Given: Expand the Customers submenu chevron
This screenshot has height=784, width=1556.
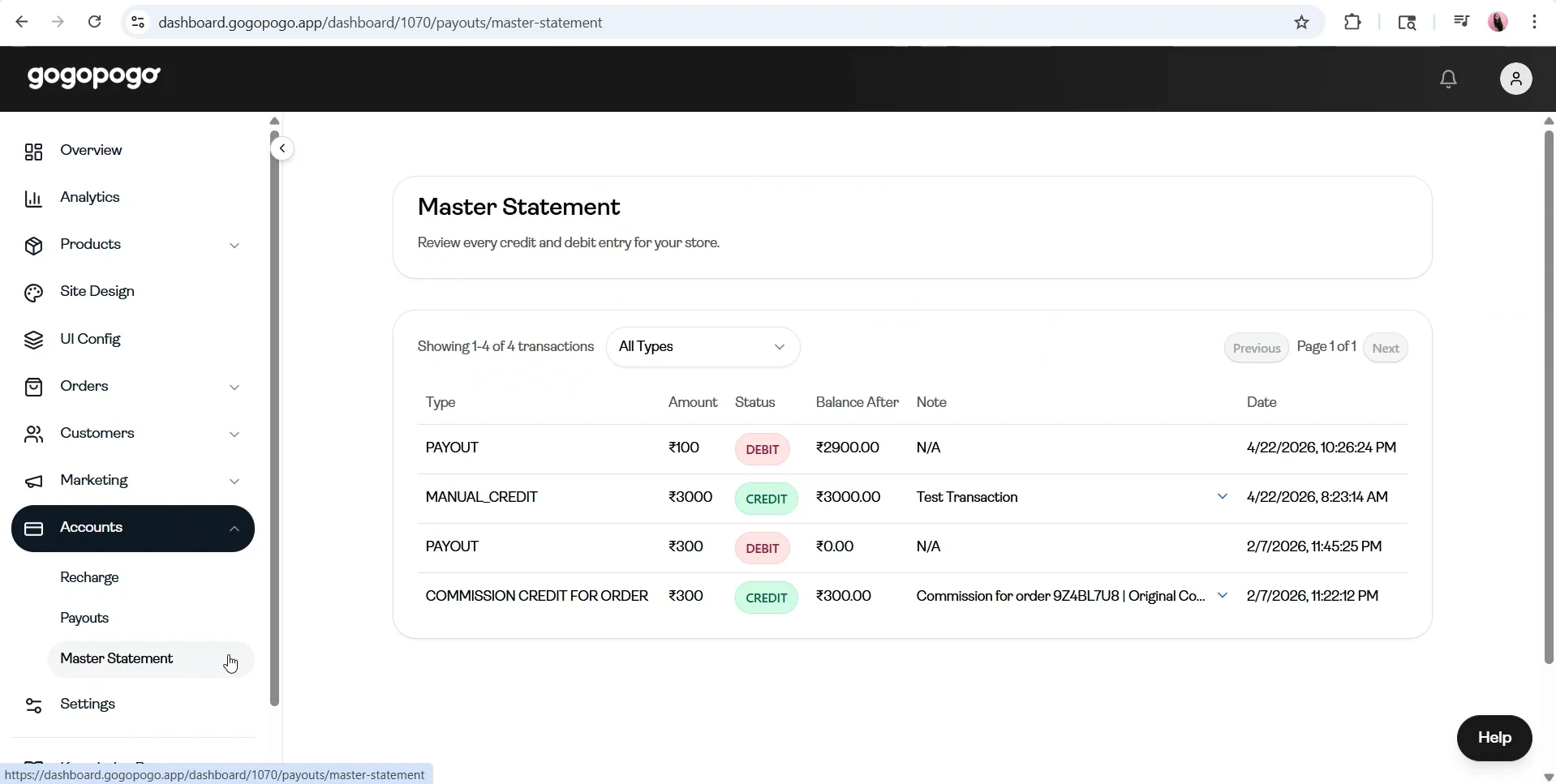Looking at the screenshot, I should coord(234,435).
